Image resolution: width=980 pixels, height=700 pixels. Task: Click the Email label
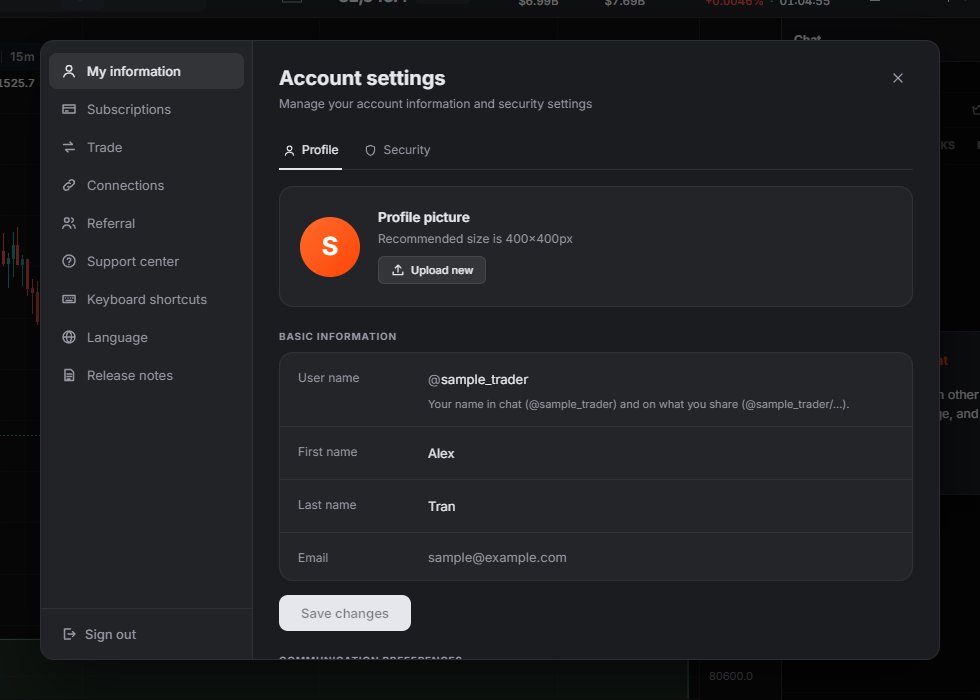(x=313, y=558)
